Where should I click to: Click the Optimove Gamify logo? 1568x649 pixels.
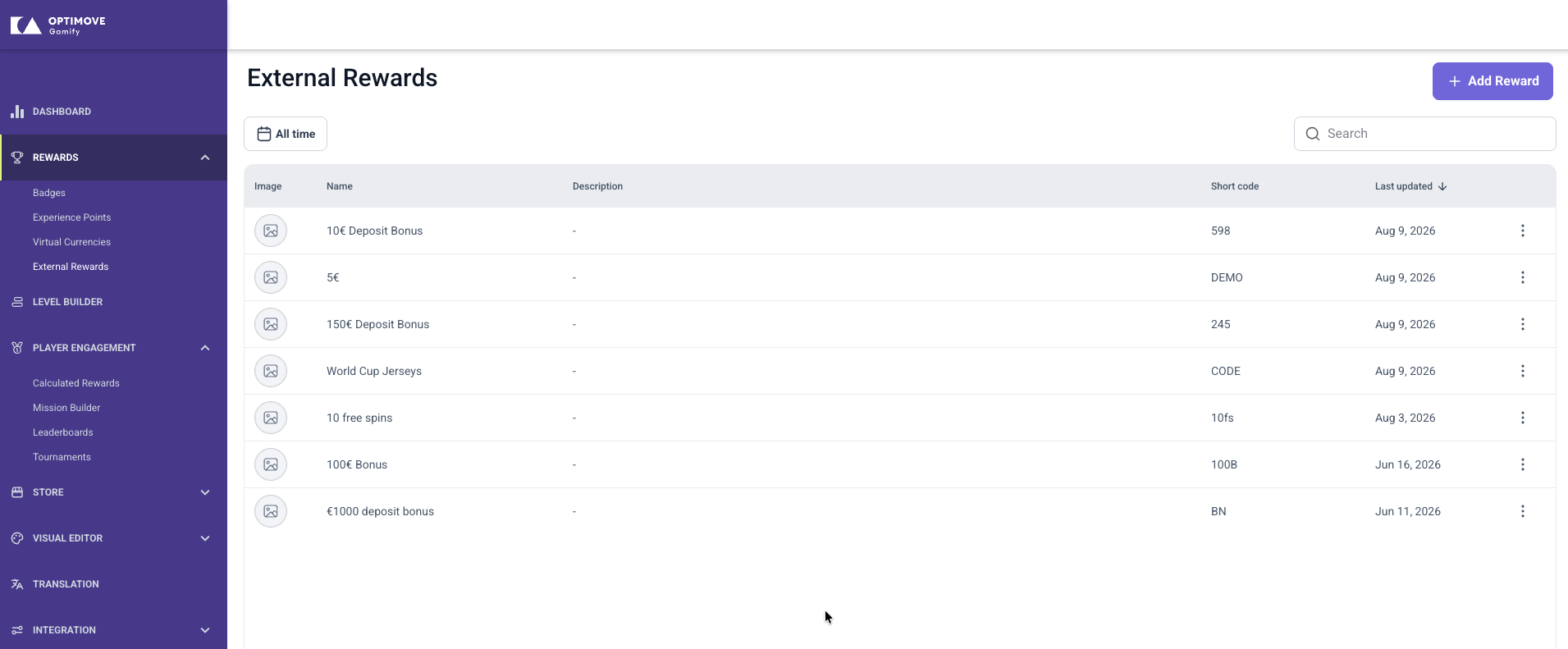pos(57,25)
